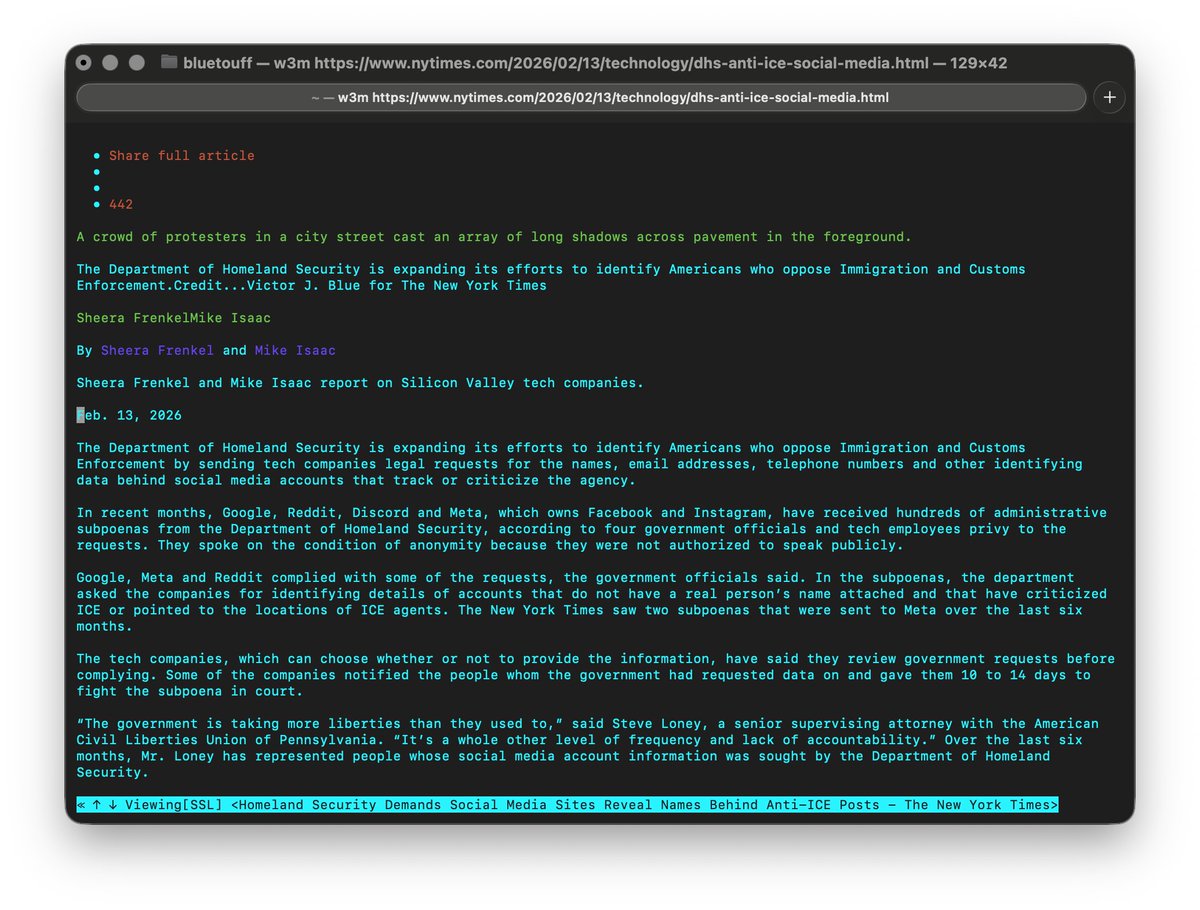Image resolution: width=1200 pixels, height=910 pixels.
Task: Open a new terminal tab with plus button
Action: tap(1110, 97)
